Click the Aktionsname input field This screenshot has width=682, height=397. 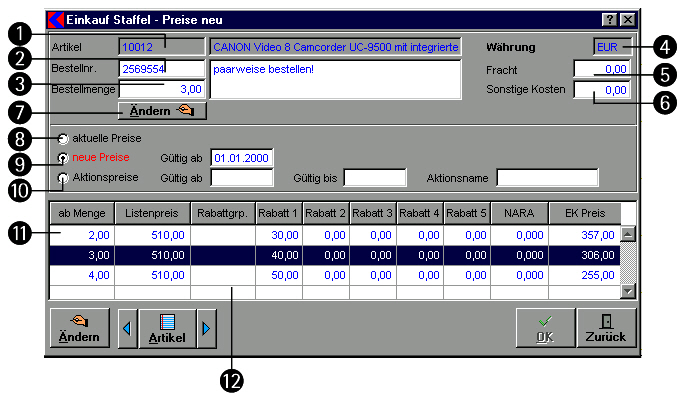pos(548,178)
